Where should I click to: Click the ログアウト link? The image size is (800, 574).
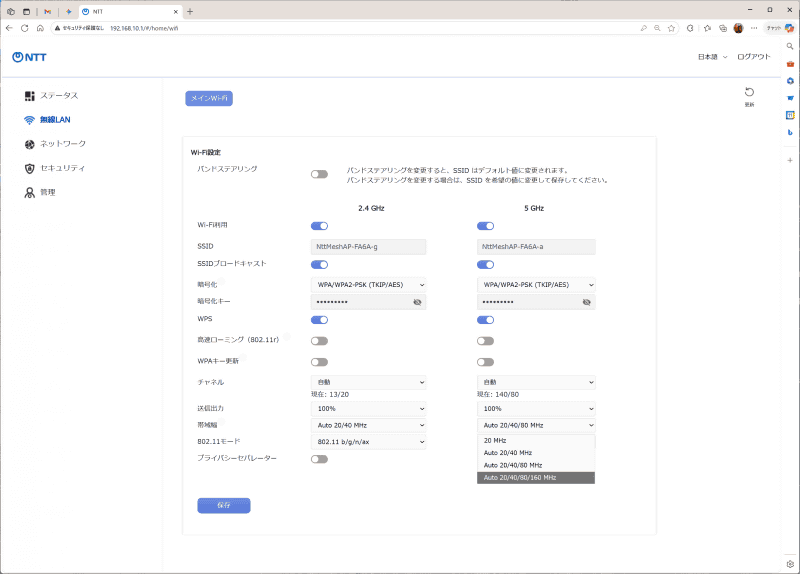(754, 57)
